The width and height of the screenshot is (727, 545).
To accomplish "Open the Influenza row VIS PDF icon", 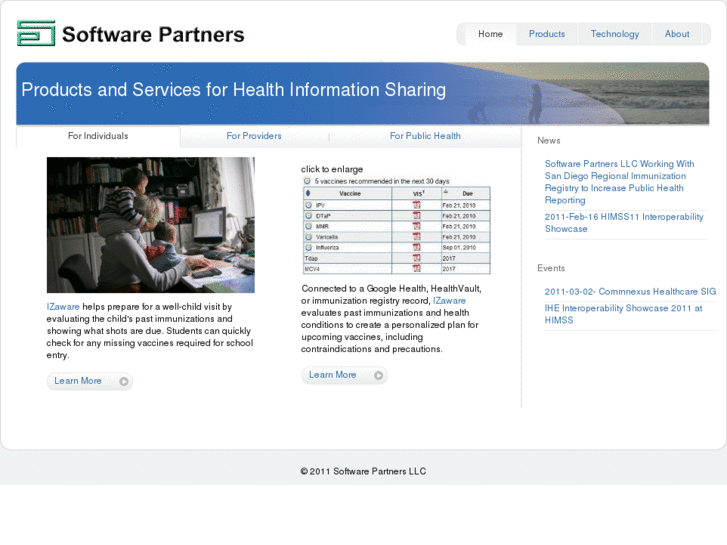I will (x=416, y=248).
